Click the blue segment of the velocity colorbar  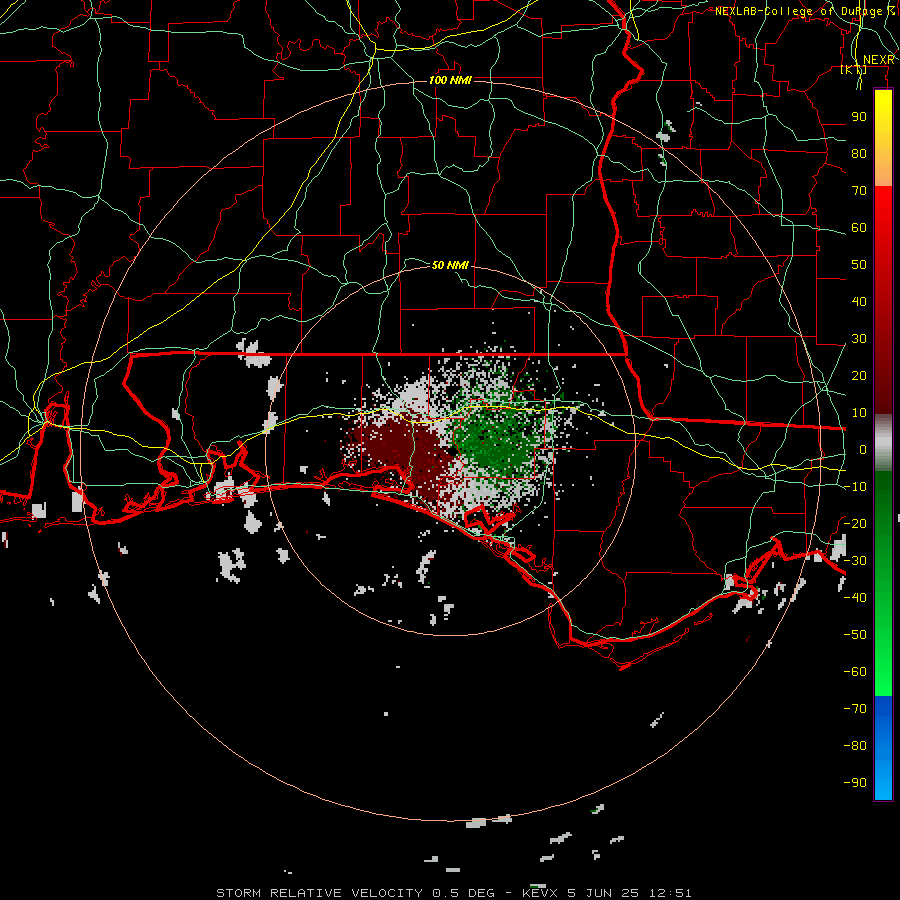[x=883, y=747]
